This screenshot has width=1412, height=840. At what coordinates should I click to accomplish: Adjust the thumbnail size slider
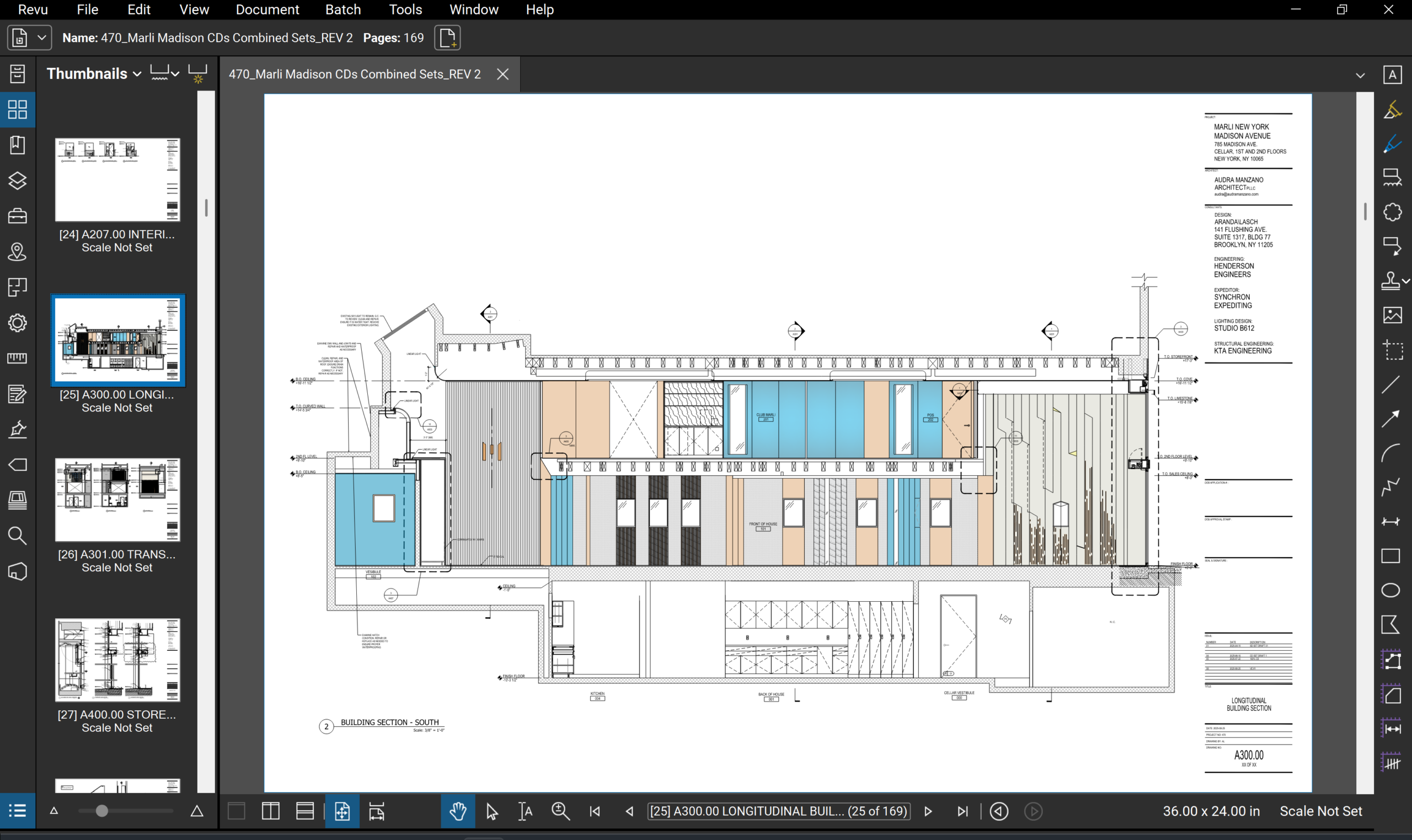(102, 811)
